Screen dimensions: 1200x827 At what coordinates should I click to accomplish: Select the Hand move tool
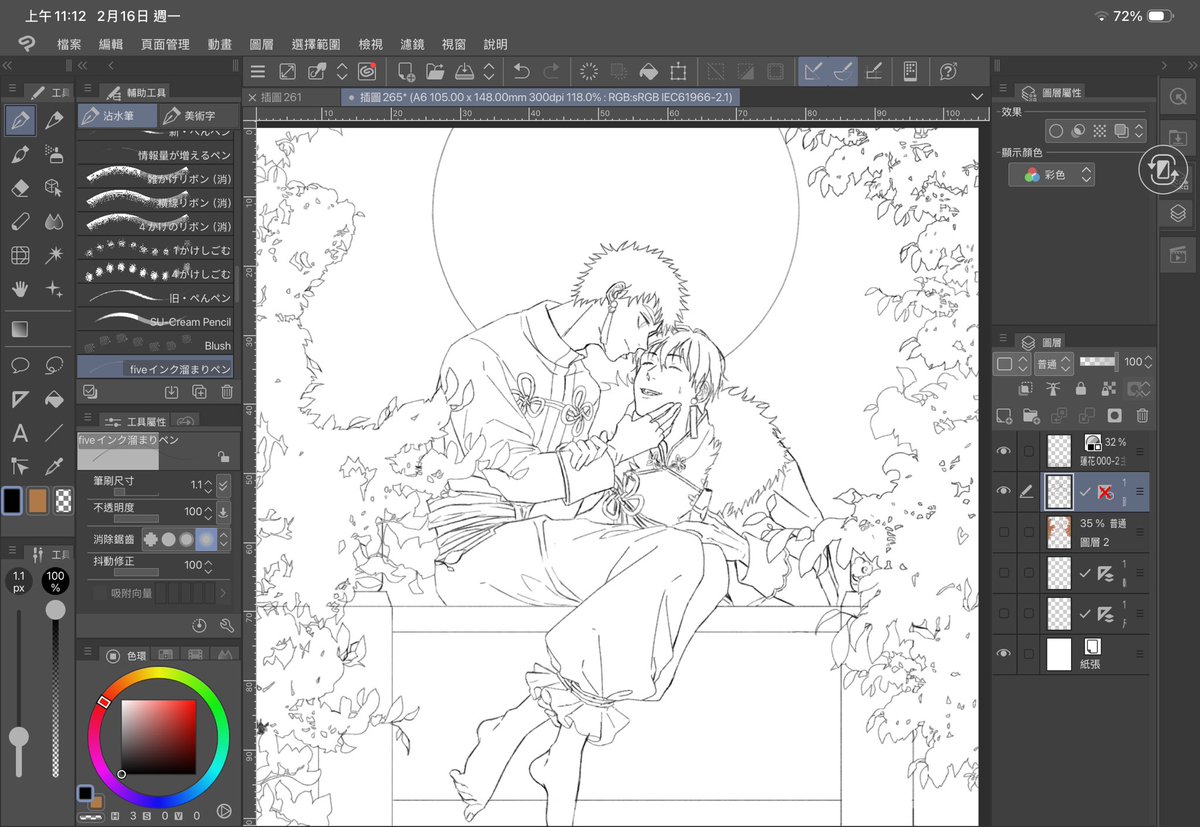[x=19, y=289]
